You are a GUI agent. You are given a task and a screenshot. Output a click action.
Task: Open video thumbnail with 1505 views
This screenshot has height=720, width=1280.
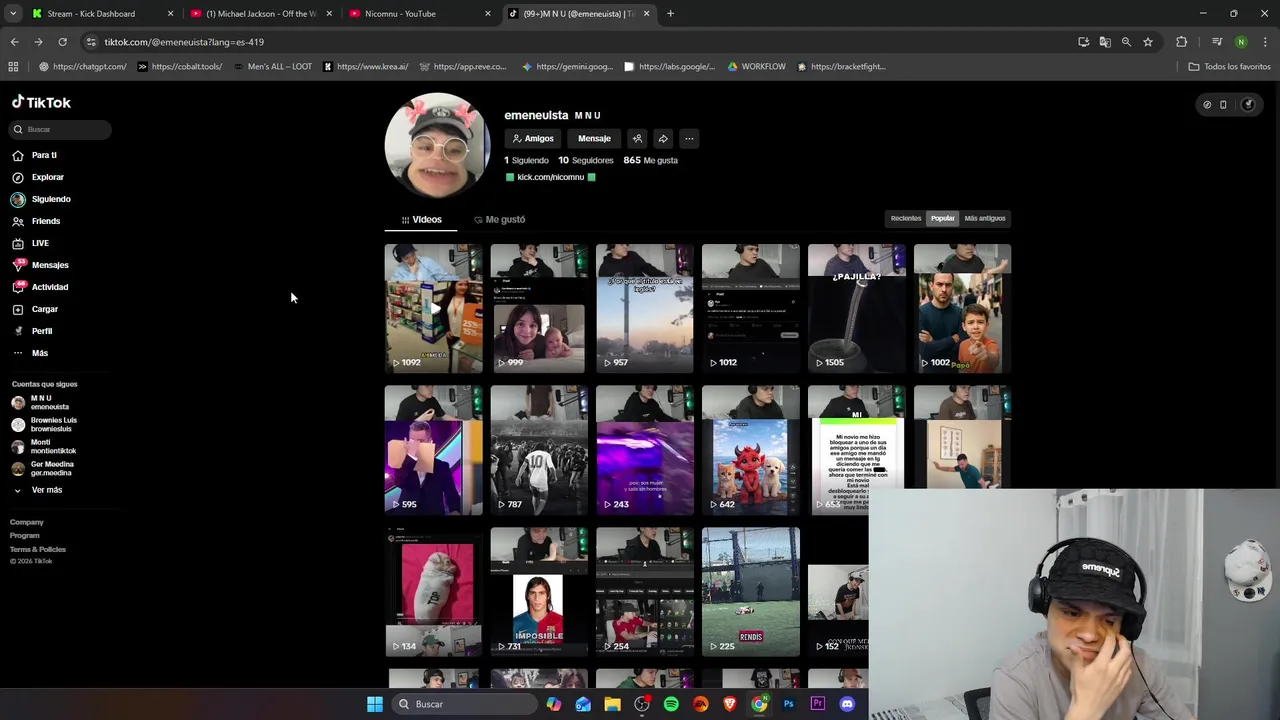(x=857, y=309)
